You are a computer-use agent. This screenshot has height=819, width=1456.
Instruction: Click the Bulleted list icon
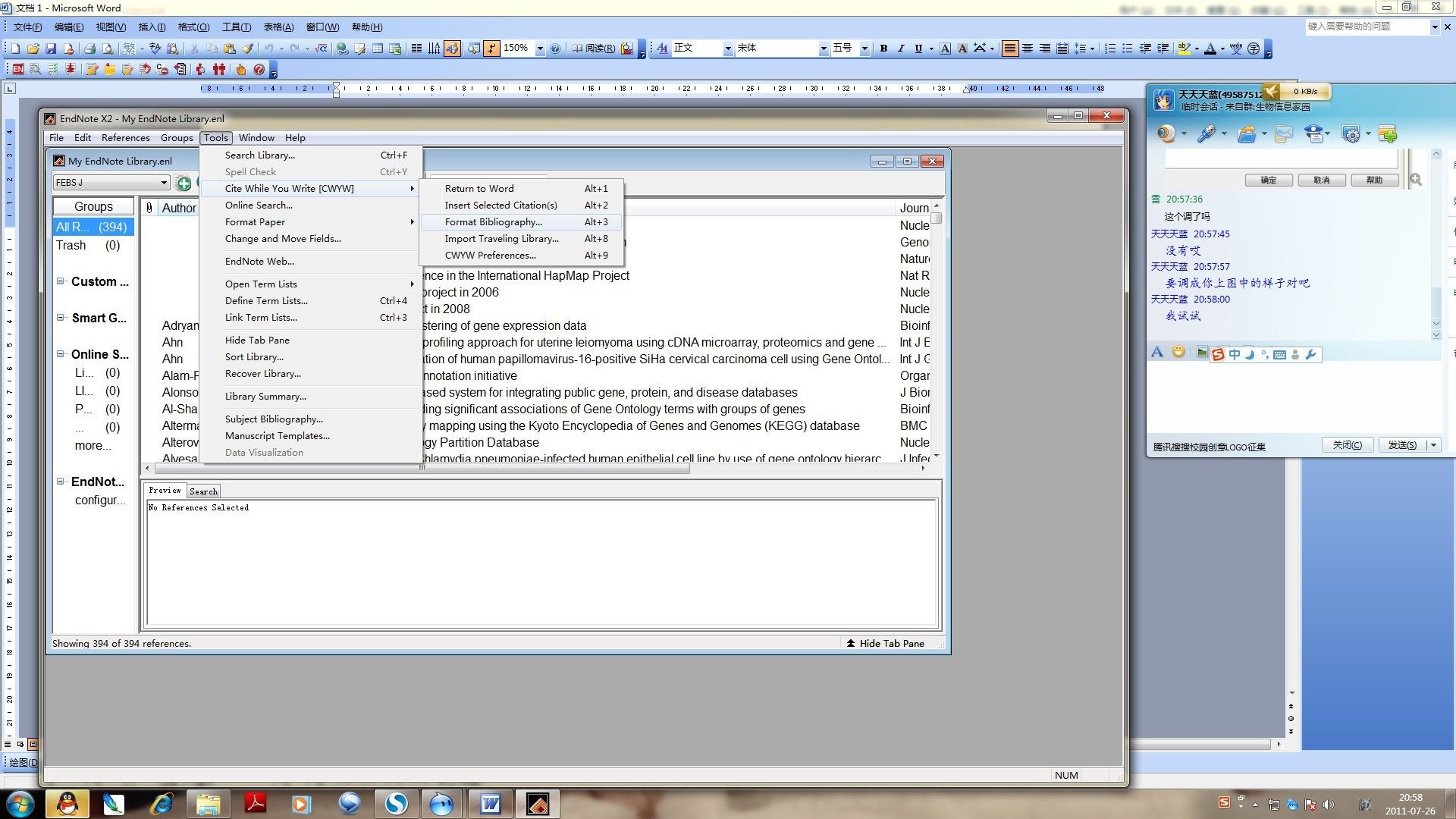coord(1128,49)
